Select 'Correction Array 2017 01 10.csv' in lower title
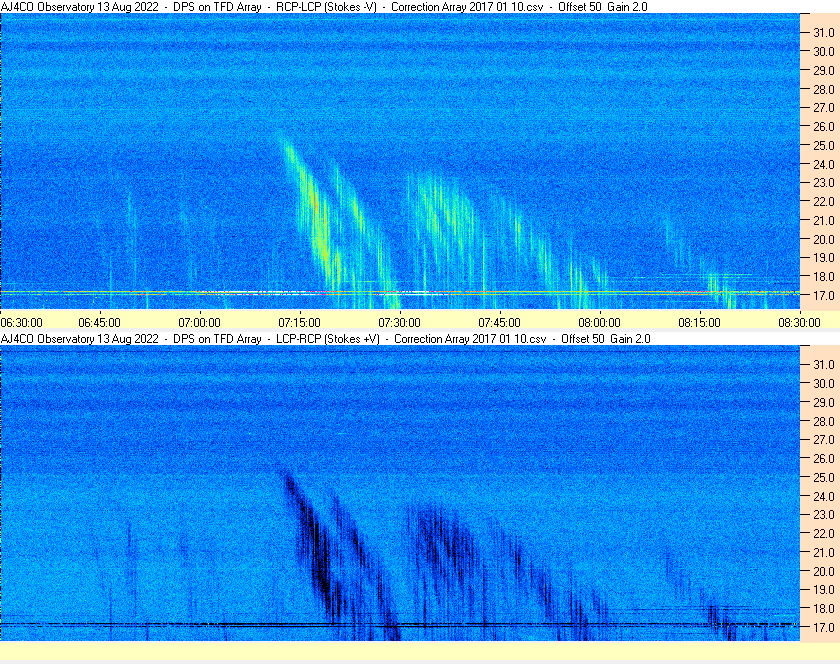The width and height of the screenshot is (840, 664). click(470, 339)
